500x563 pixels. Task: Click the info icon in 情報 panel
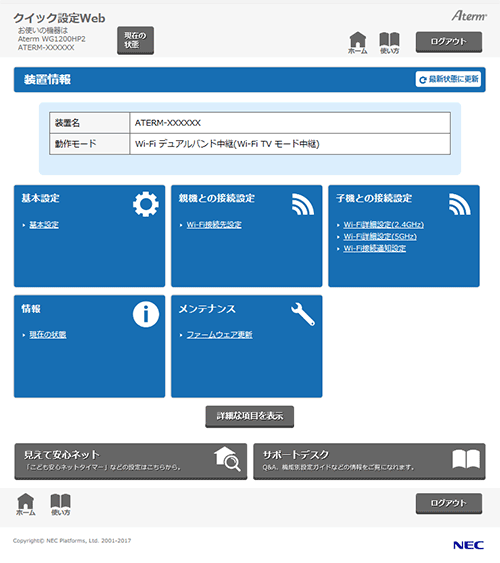click(x=146, y=314)
